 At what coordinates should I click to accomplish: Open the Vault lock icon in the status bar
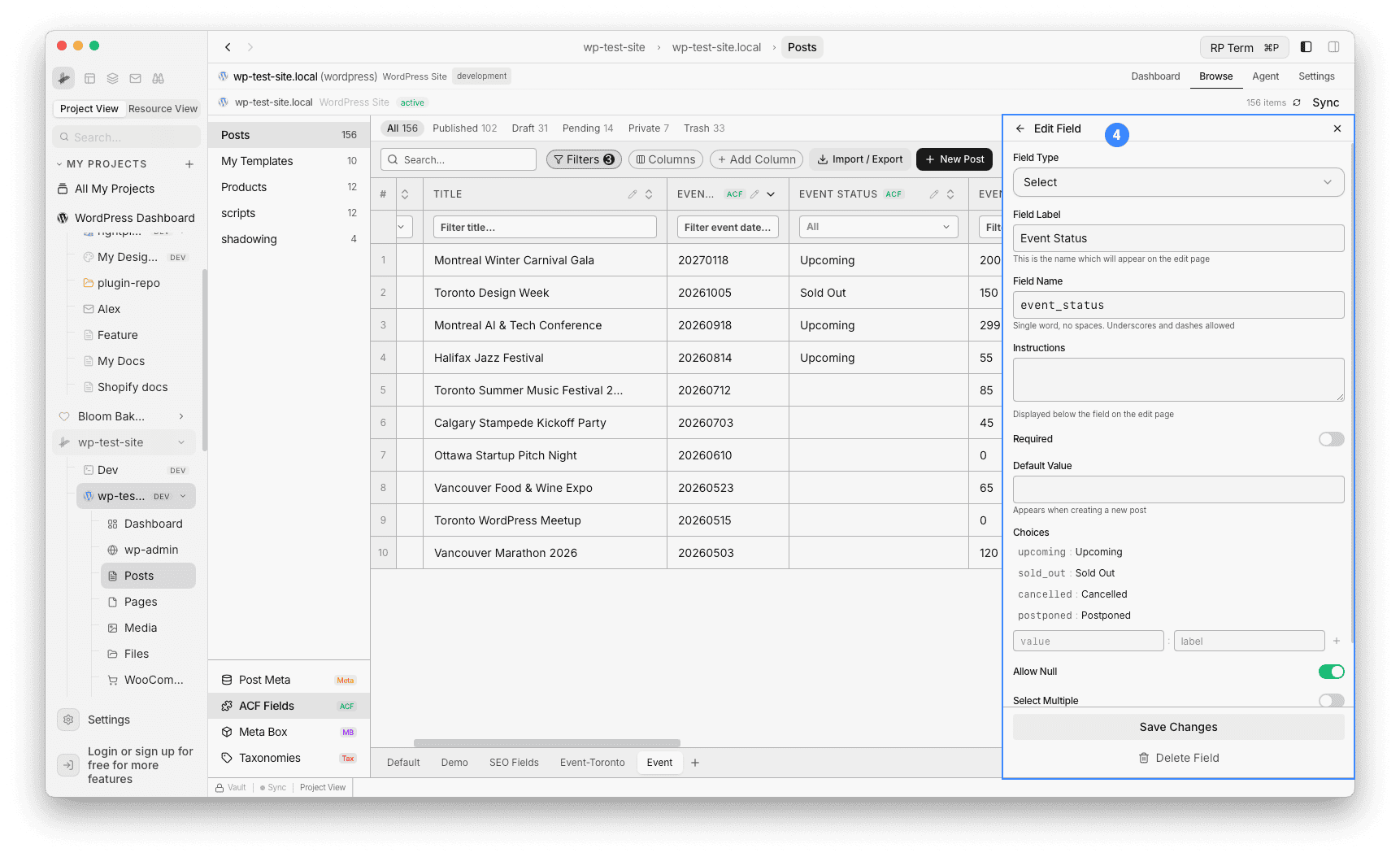point(220,787)
